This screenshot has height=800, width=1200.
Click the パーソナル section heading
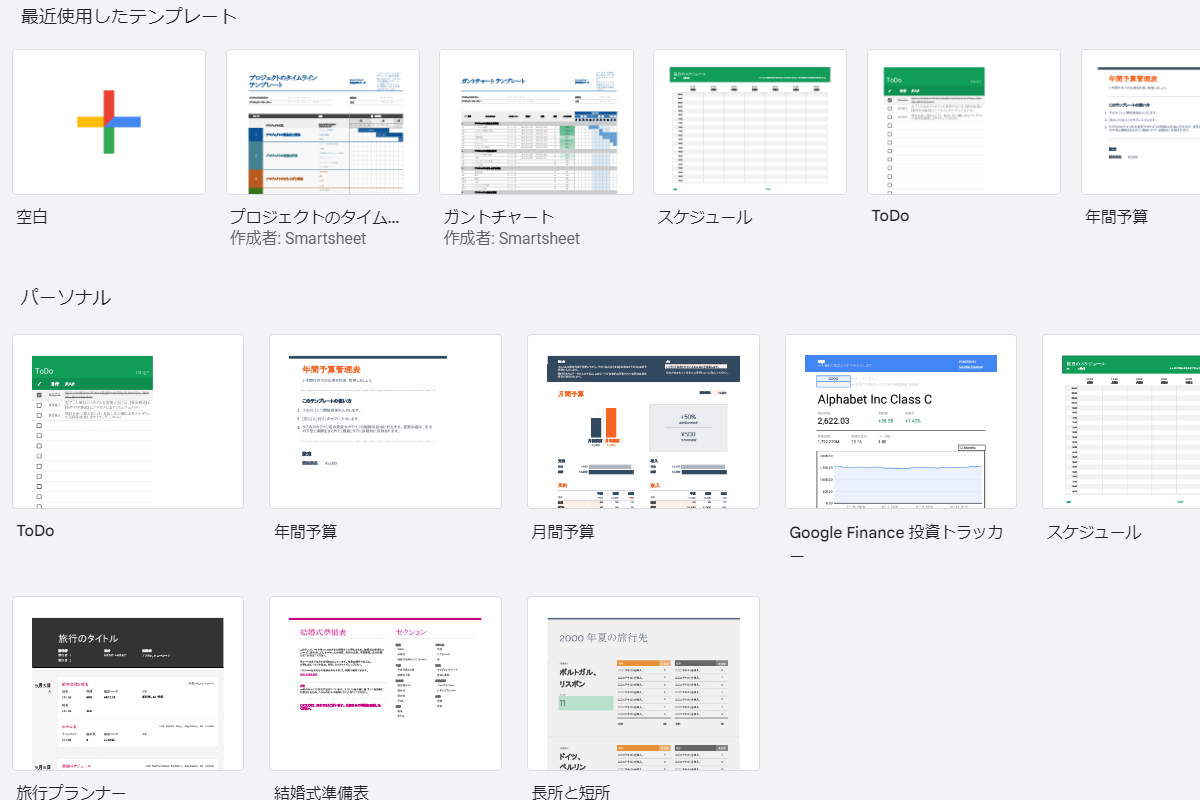[66, 298]
